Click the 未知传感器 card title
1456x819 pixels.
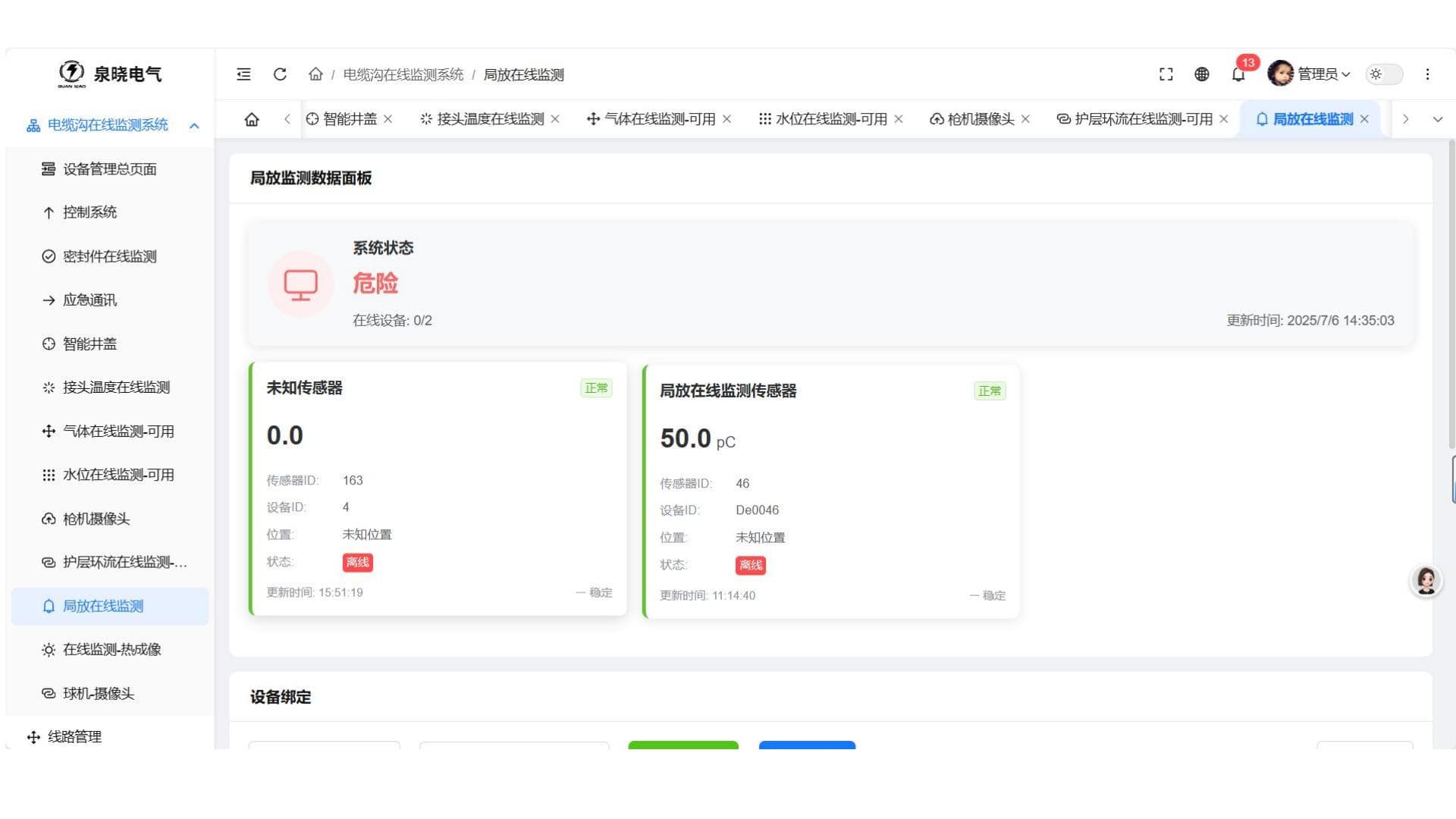click(304, 388)
